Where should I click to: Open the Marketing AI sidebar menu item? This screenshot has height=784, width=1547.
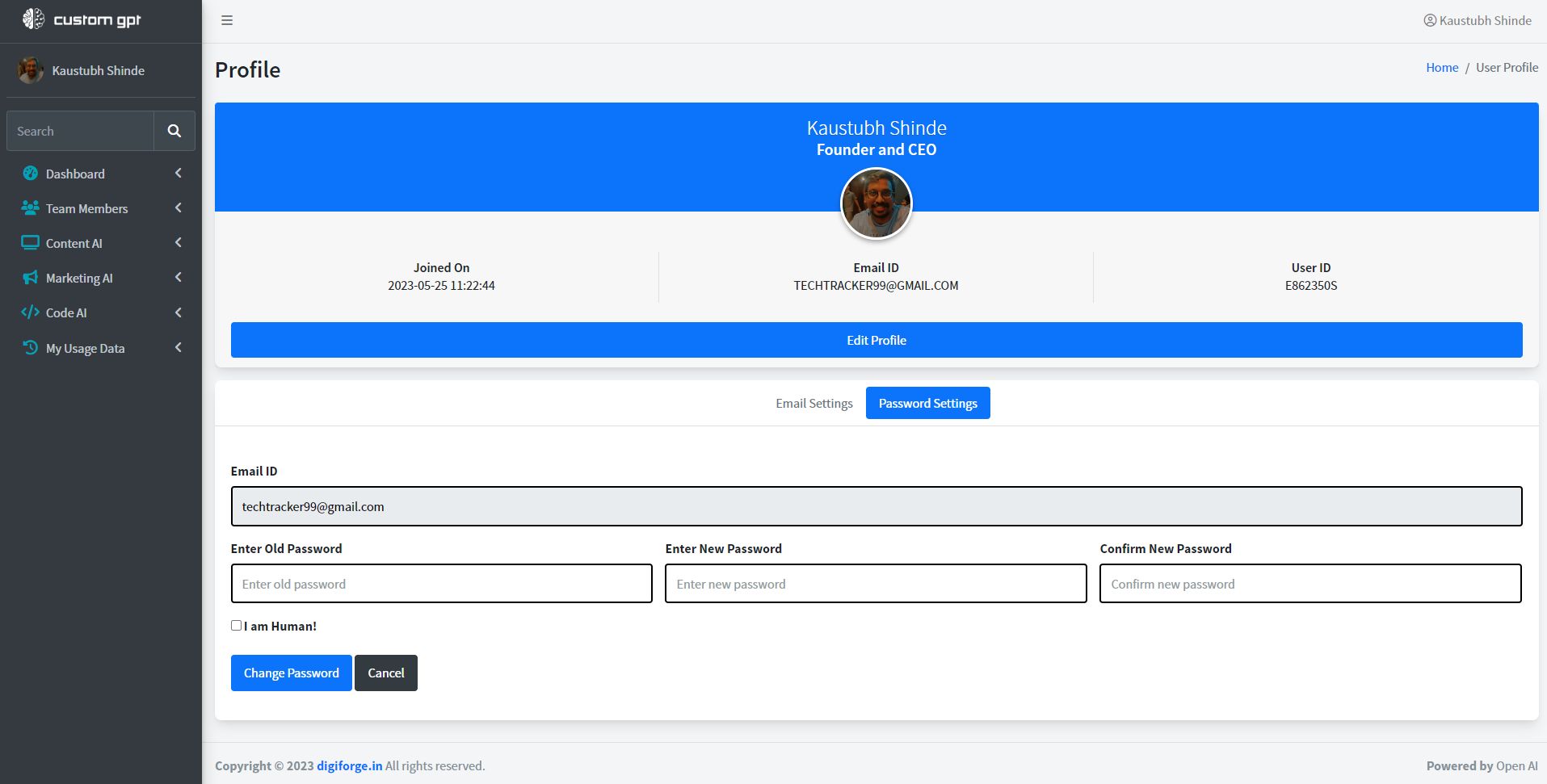pos(101,278)
